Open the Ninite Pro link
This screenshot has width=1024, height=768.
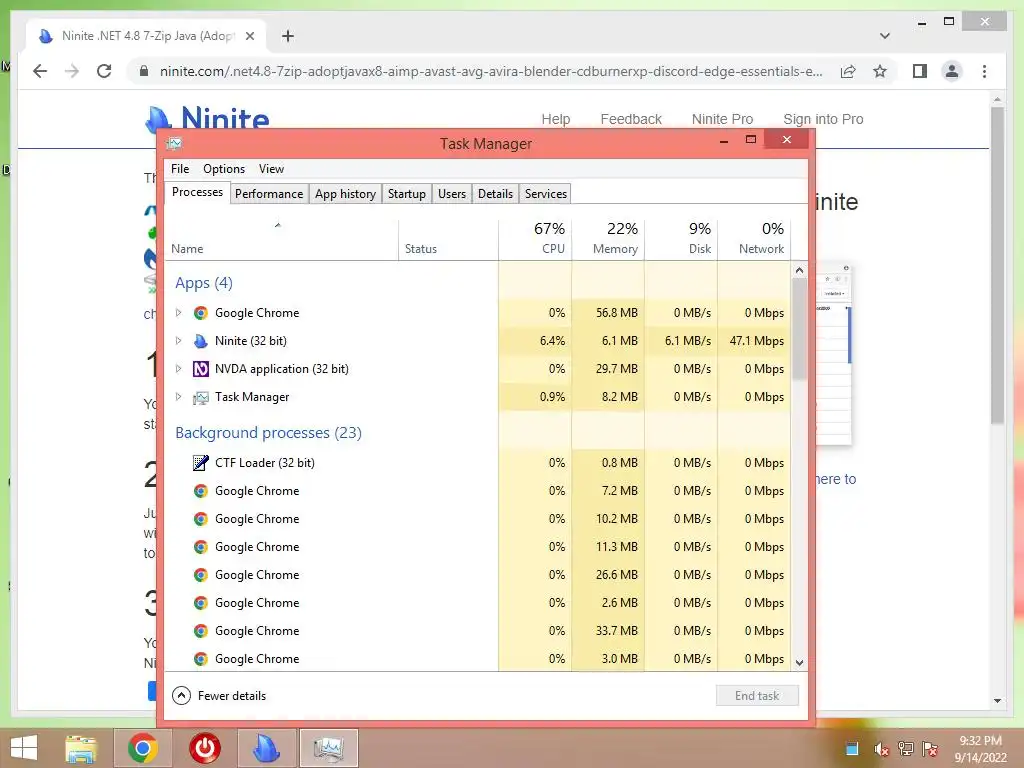click(x=722, y=119)
